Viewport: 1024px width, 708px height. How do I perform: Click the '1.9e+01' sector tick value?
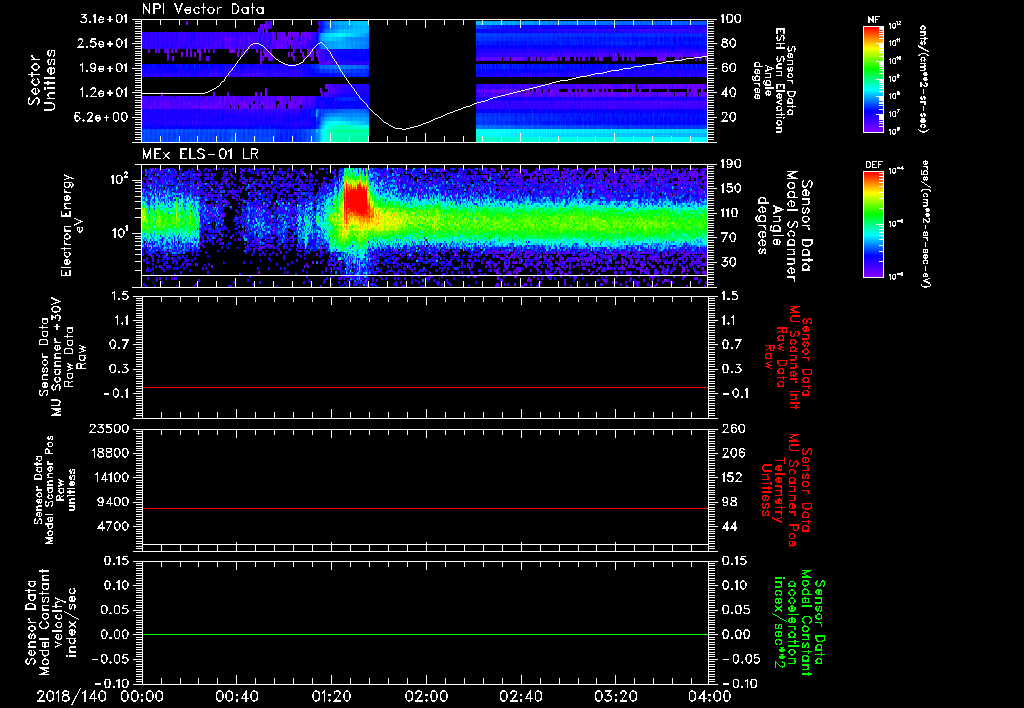click(x=105, y=68)
